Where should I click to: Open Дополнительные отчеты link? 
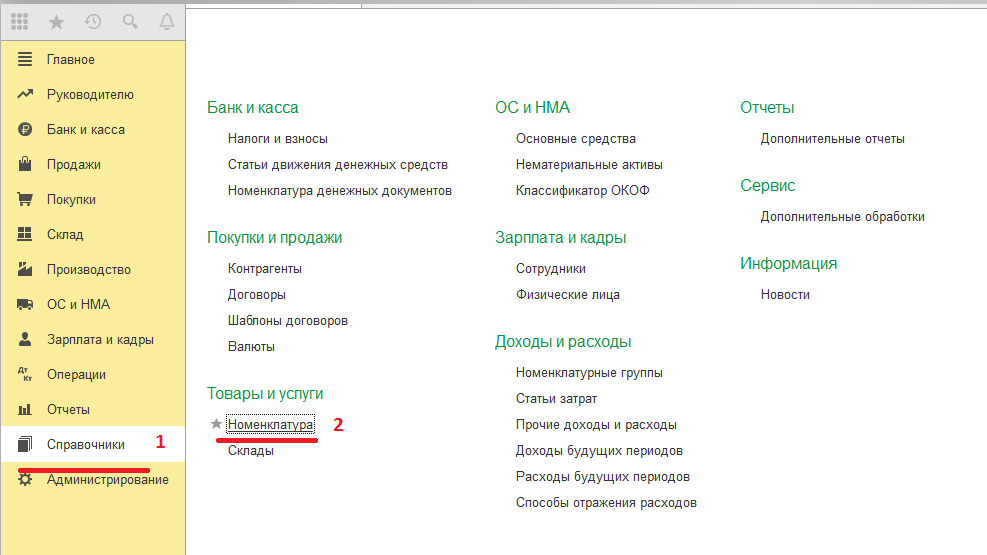tap(833, 138)
